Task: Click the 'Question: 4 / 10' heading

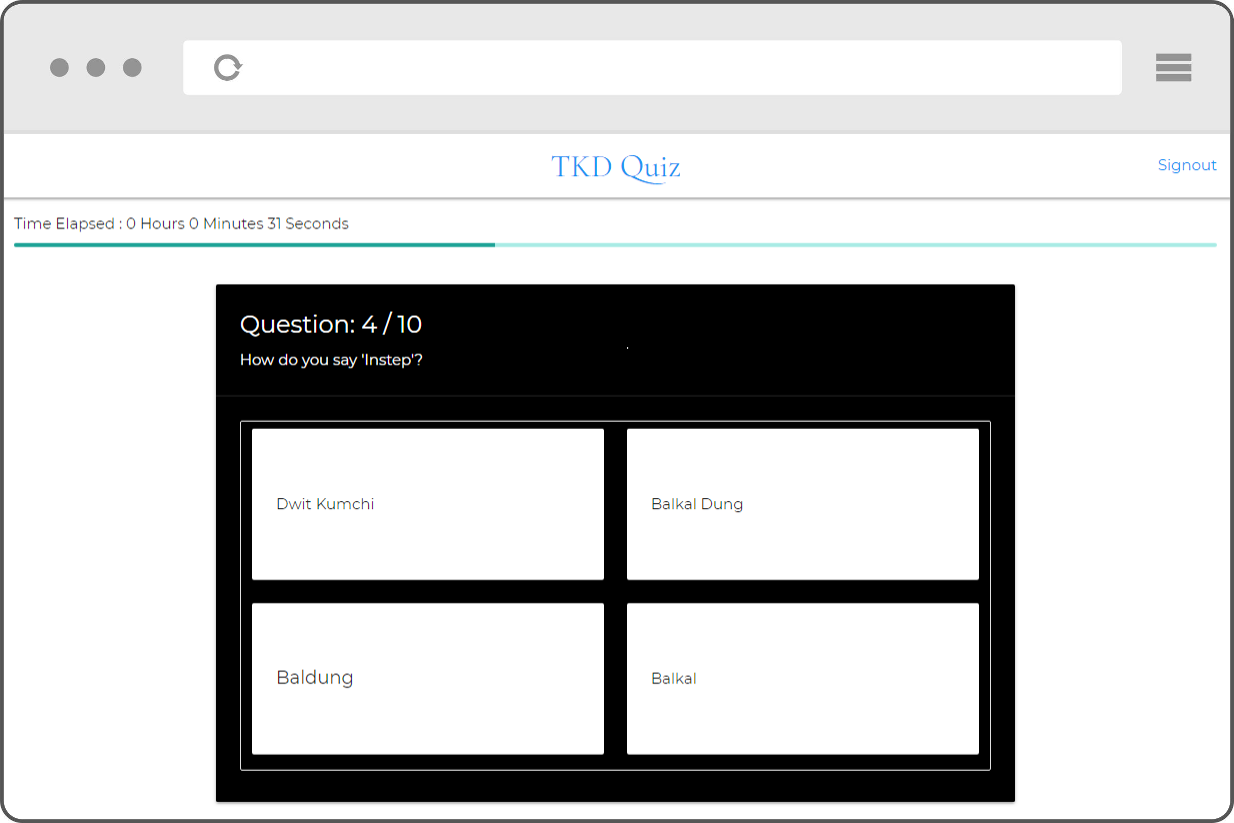Action: pyautogui.click(x=331, y=324)
